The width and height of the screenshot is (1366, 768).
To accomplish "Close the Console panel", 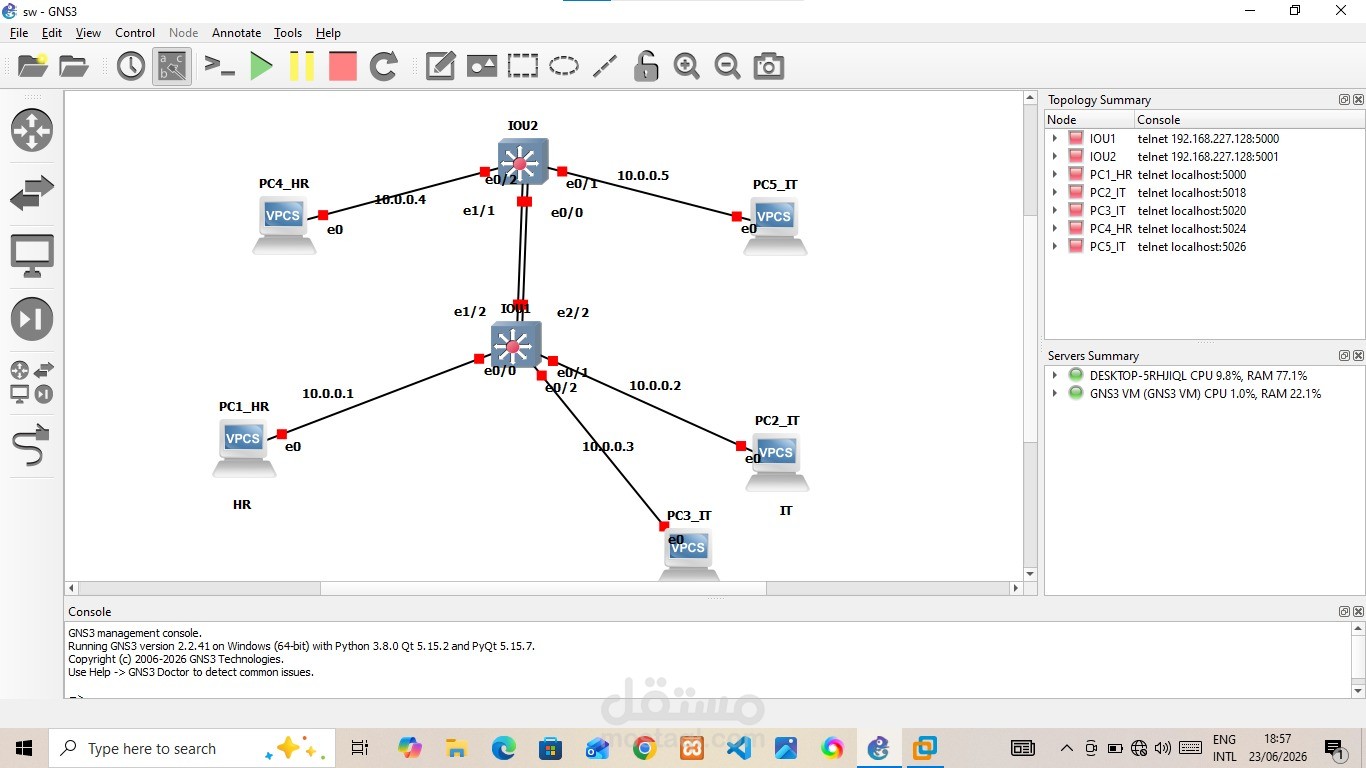I will pos(1358,612).
